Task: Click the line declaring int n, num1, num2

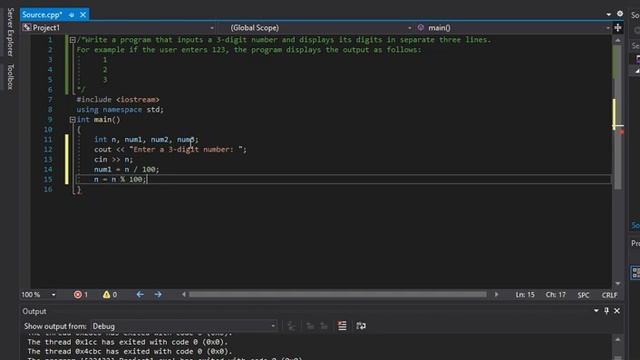Action: [x=146, y=140]
